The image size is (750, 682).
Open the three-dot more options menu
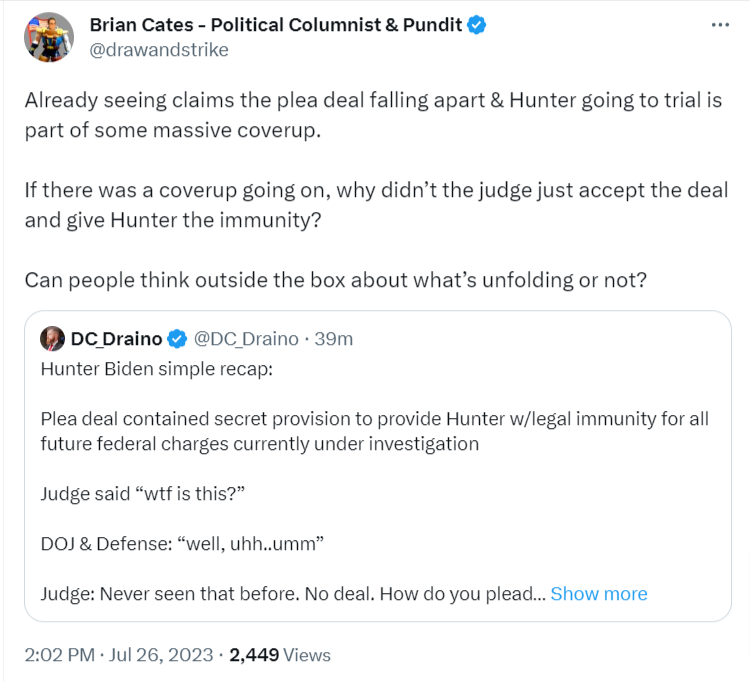[720, 26]
